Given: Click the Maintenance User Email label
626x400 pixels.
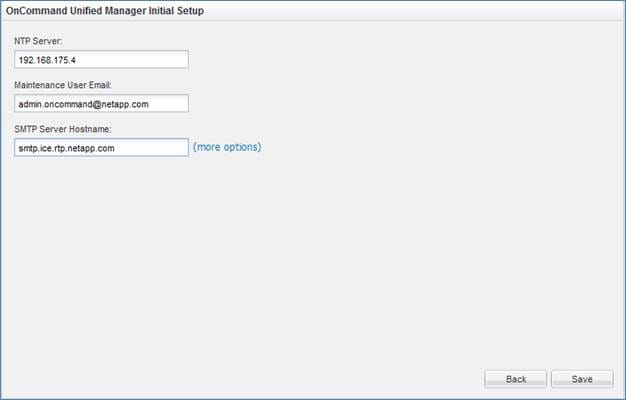Looking at the screenshot, I should [63, 85].
